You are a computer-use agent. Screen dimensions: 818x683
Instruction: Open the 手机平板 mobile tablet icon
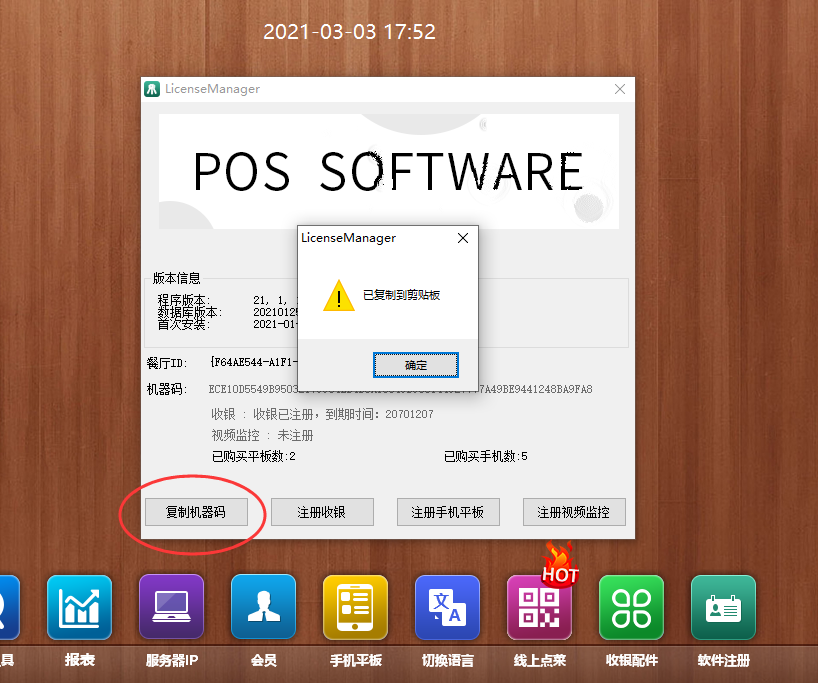click(x=355, y=607)
